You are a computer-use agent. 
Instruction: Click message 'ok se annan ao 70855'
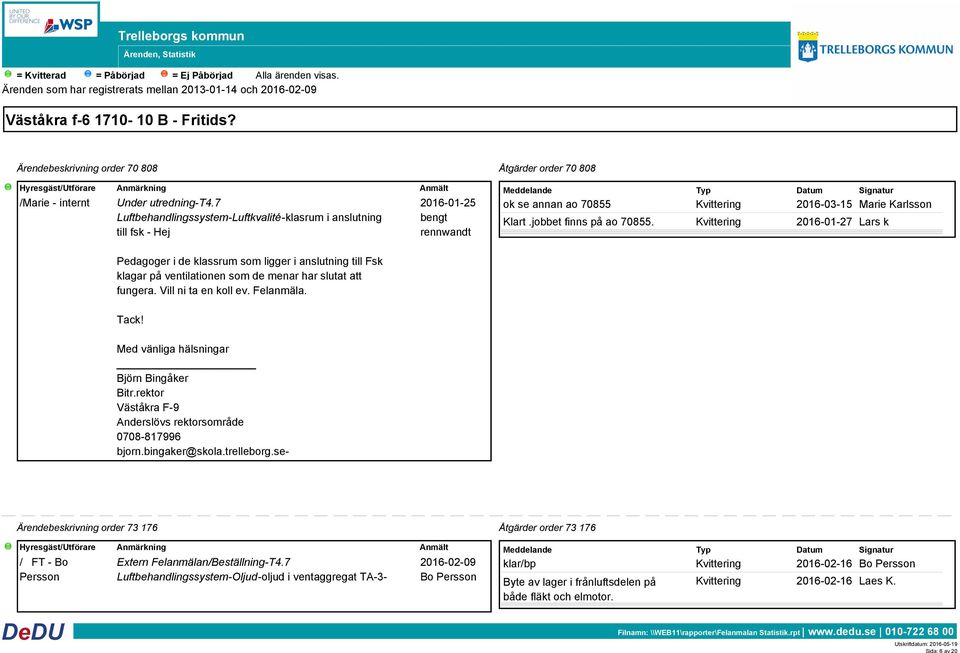click(x=557, y=204)
